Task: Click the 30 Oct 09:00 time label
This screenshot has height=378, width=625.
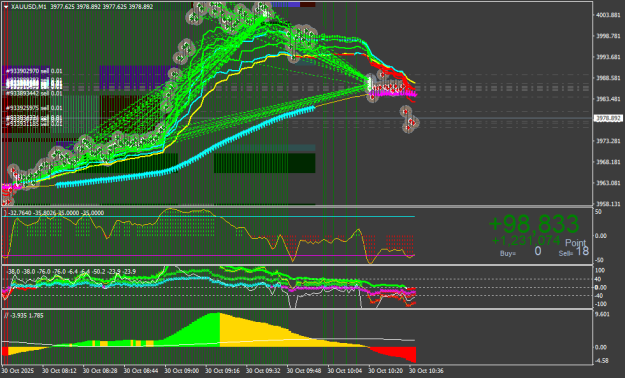Action: [x=181, y=371]
